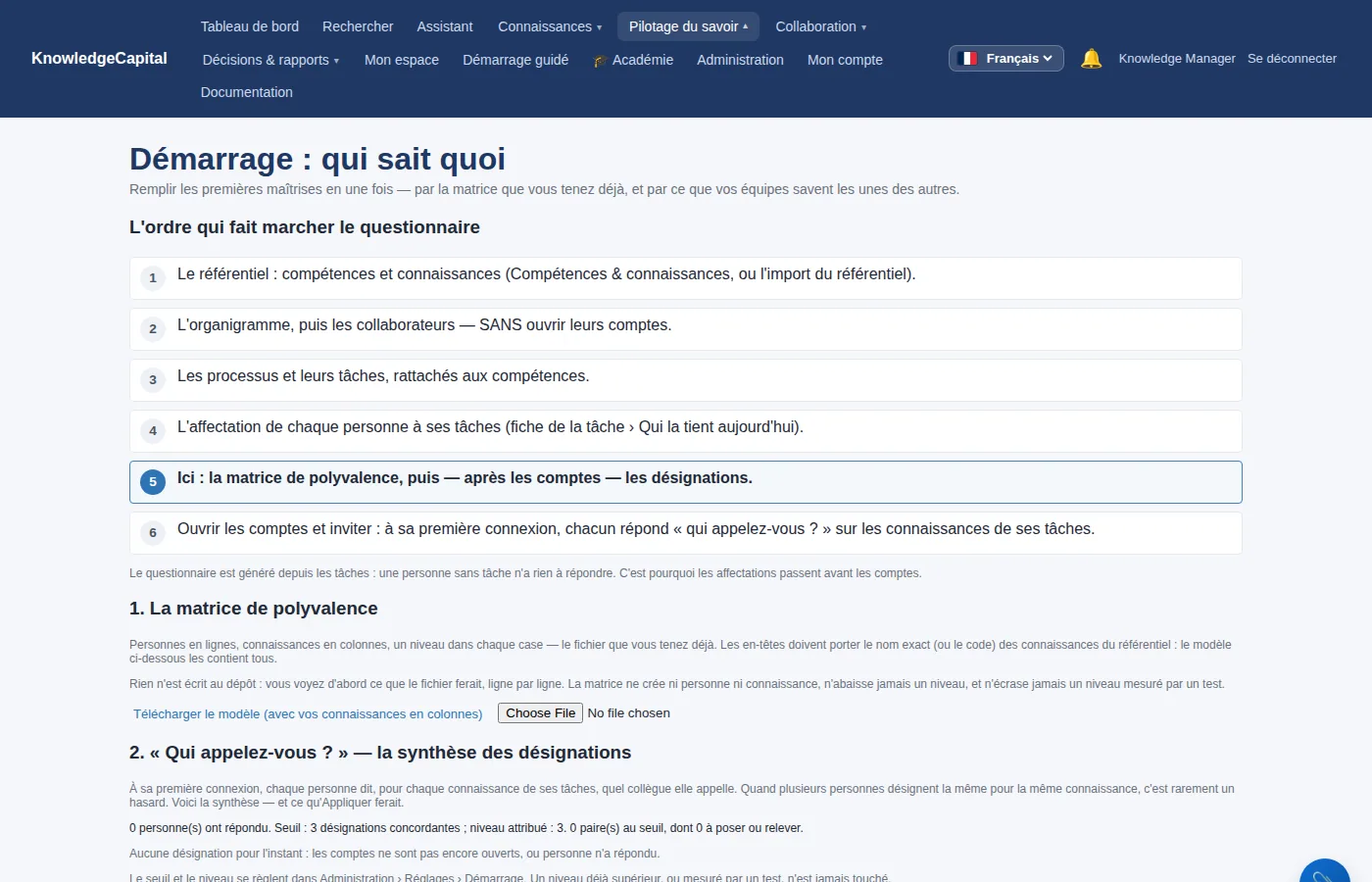
Task: Expand the Collaboration menu
Action: tap(821, 26)
